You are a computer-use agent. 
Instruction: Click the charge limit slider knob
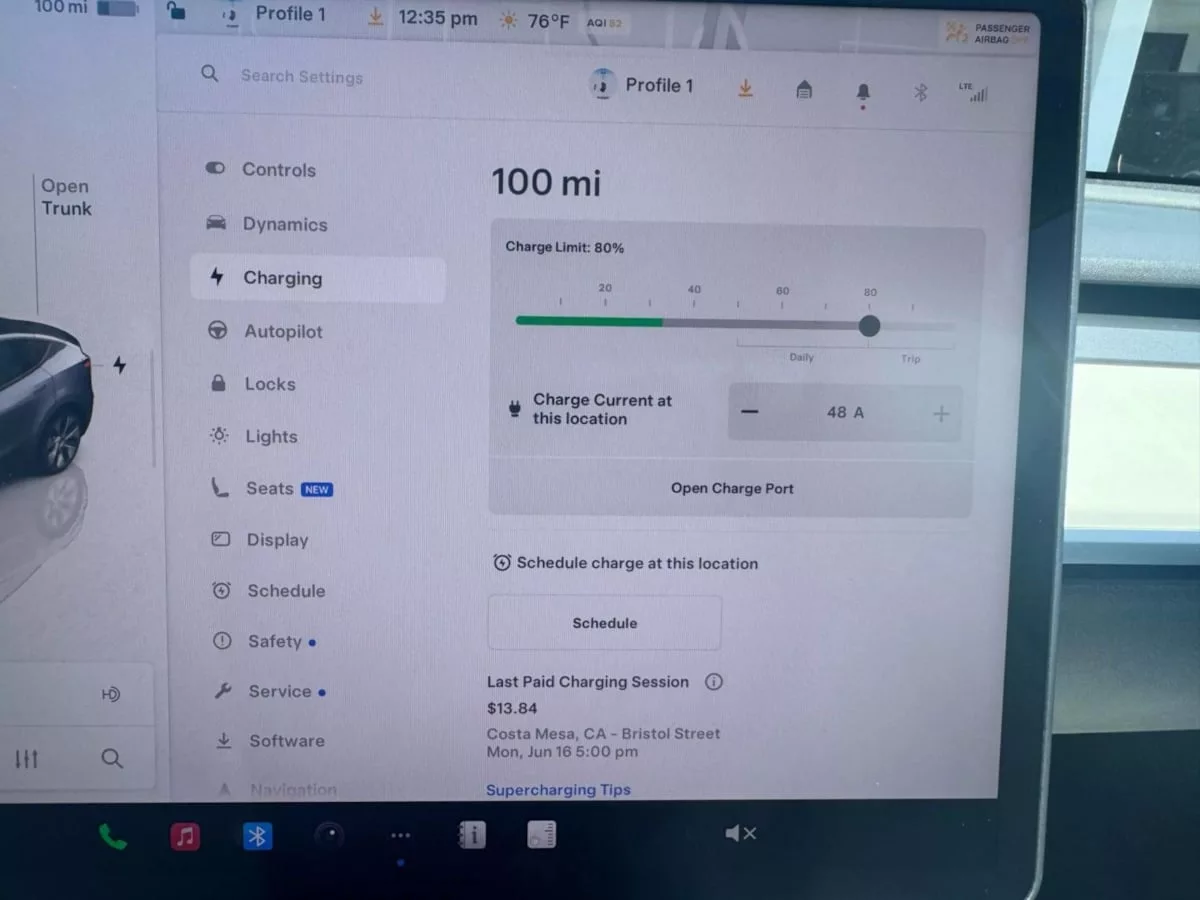tap(869, 325)
